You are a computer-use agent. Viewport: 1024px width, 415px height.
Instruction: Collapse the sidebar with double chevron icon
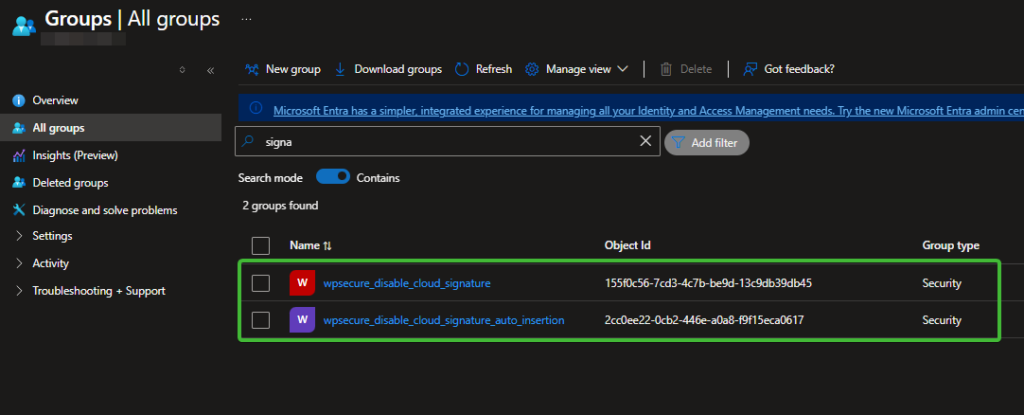pyautogui.click(x=210, y=70)
